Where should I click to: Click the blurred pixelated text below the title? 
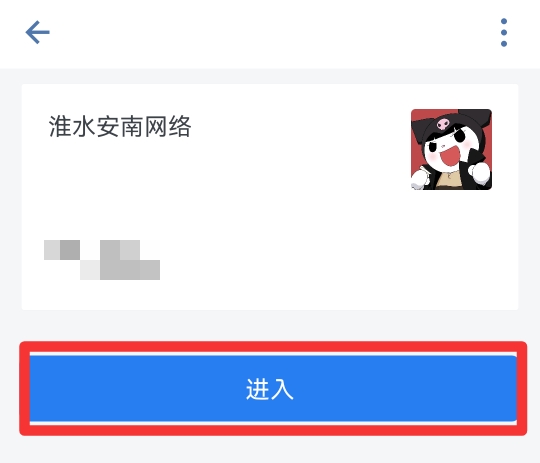click(102, 260)
